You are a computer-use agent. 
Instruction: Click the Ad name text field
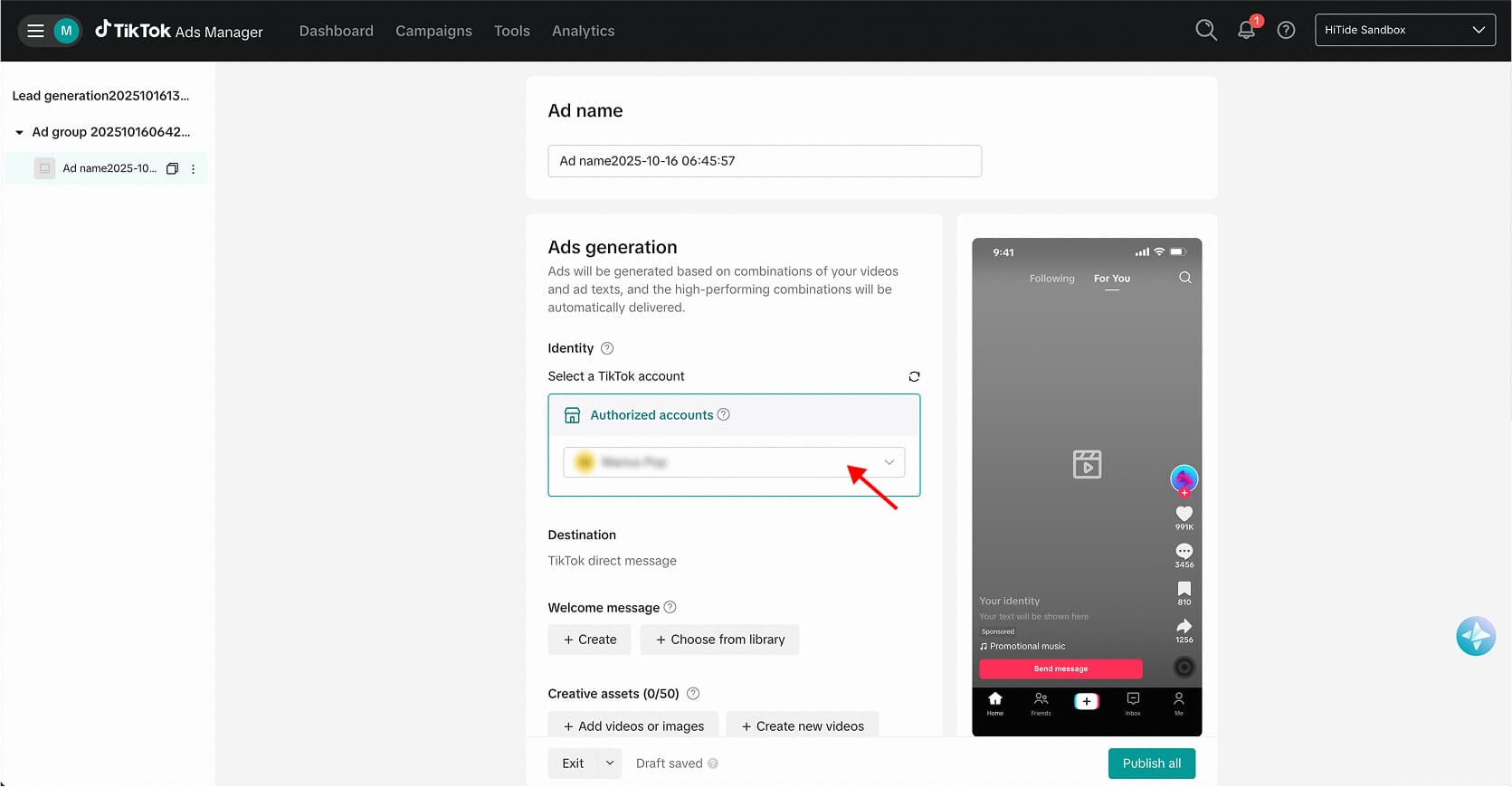(x=764, y=161)
